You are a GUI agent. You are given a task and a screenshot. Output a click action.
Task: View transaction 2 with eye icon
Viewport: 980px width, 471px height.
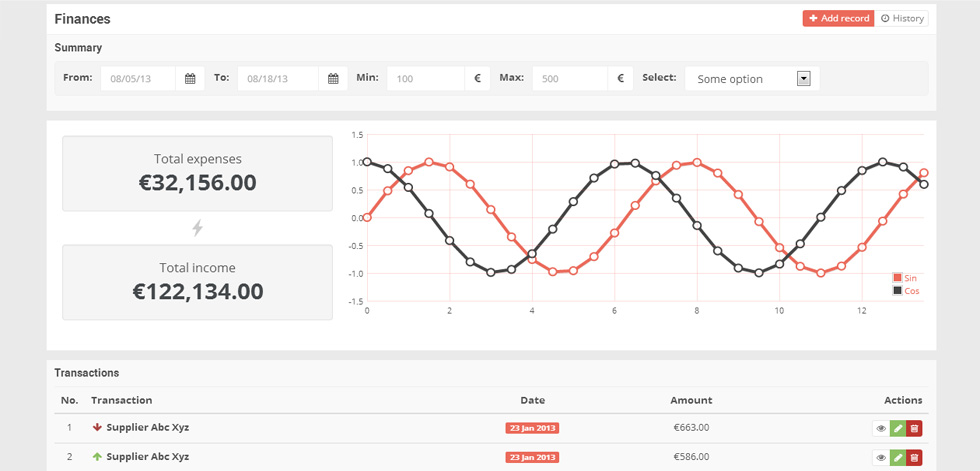click(881, 458)
